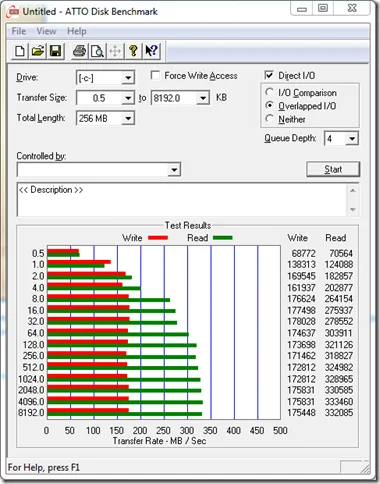Click the Read value 333460
Image resolution: width=380 pixels, height=484 pixels.
click(339, 402)
